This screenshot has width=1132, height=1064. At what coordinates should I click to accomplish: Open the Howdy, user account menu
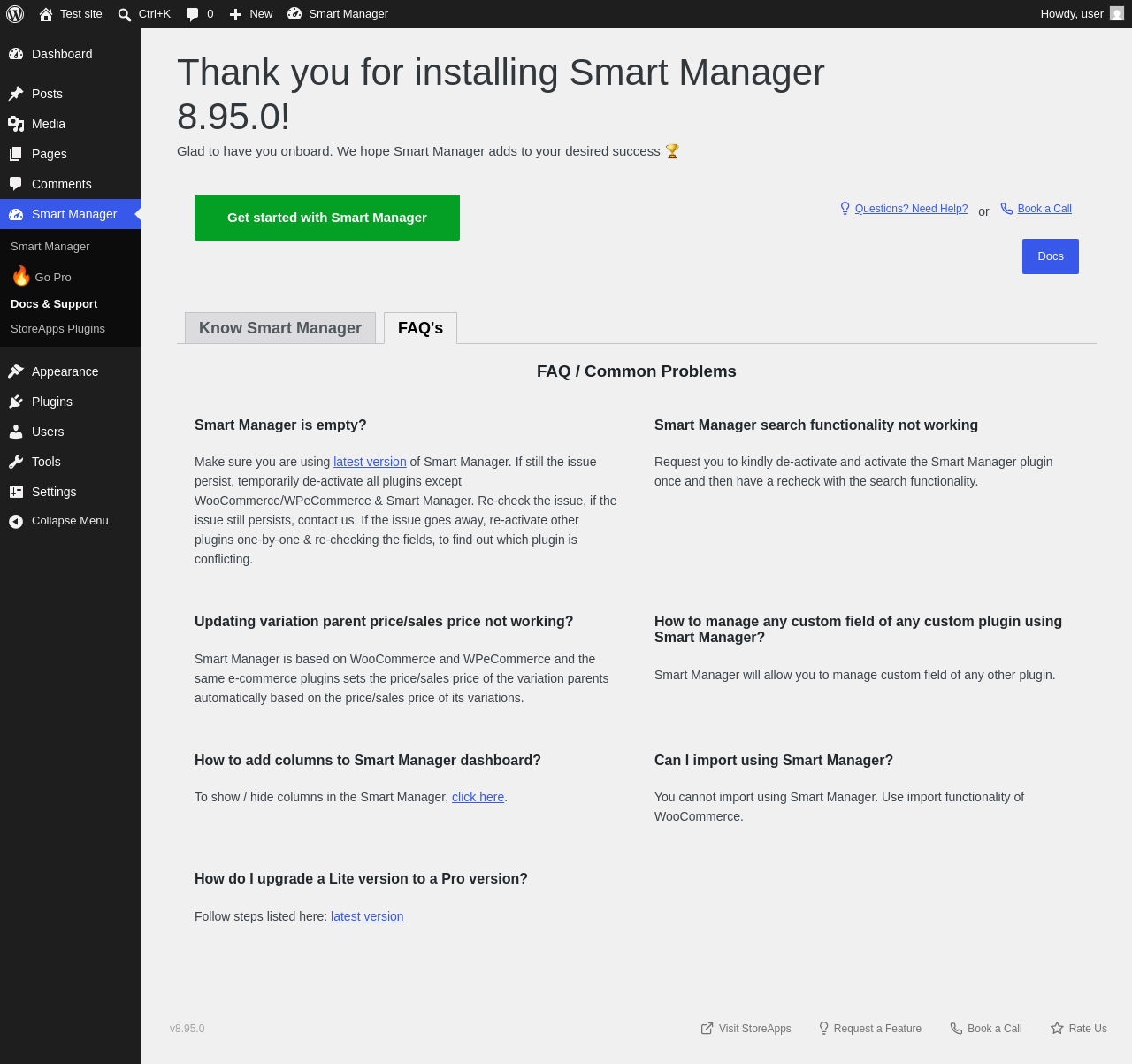click(1082, 14)
